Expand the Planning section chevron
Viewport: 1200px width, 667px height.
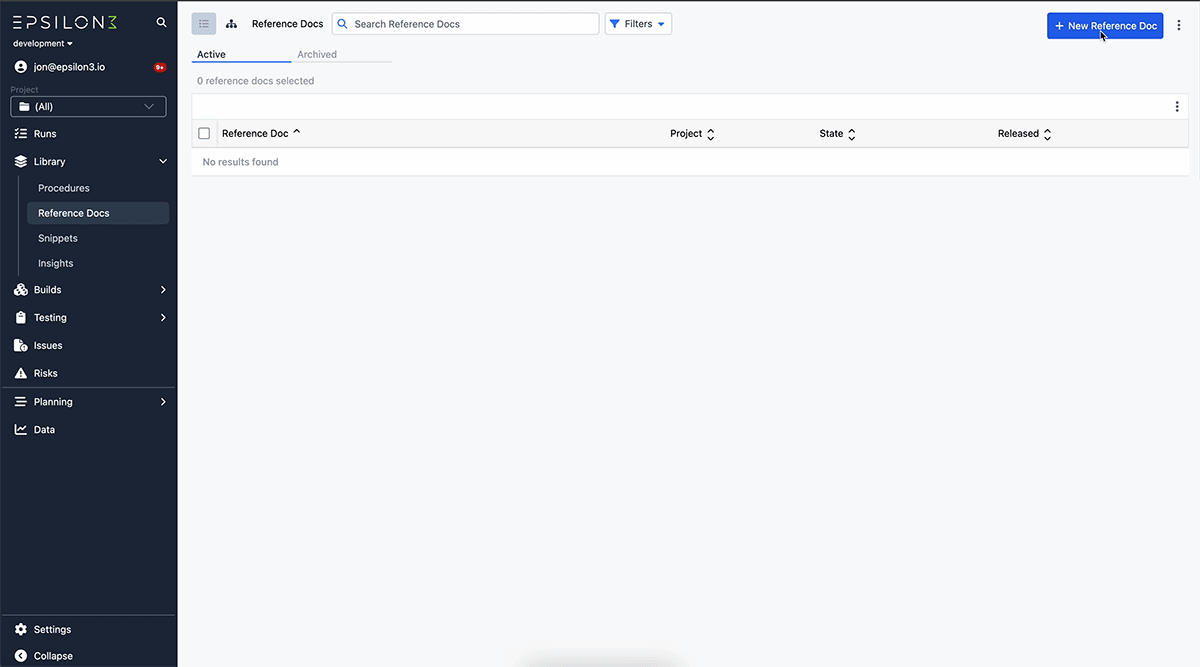163,402
